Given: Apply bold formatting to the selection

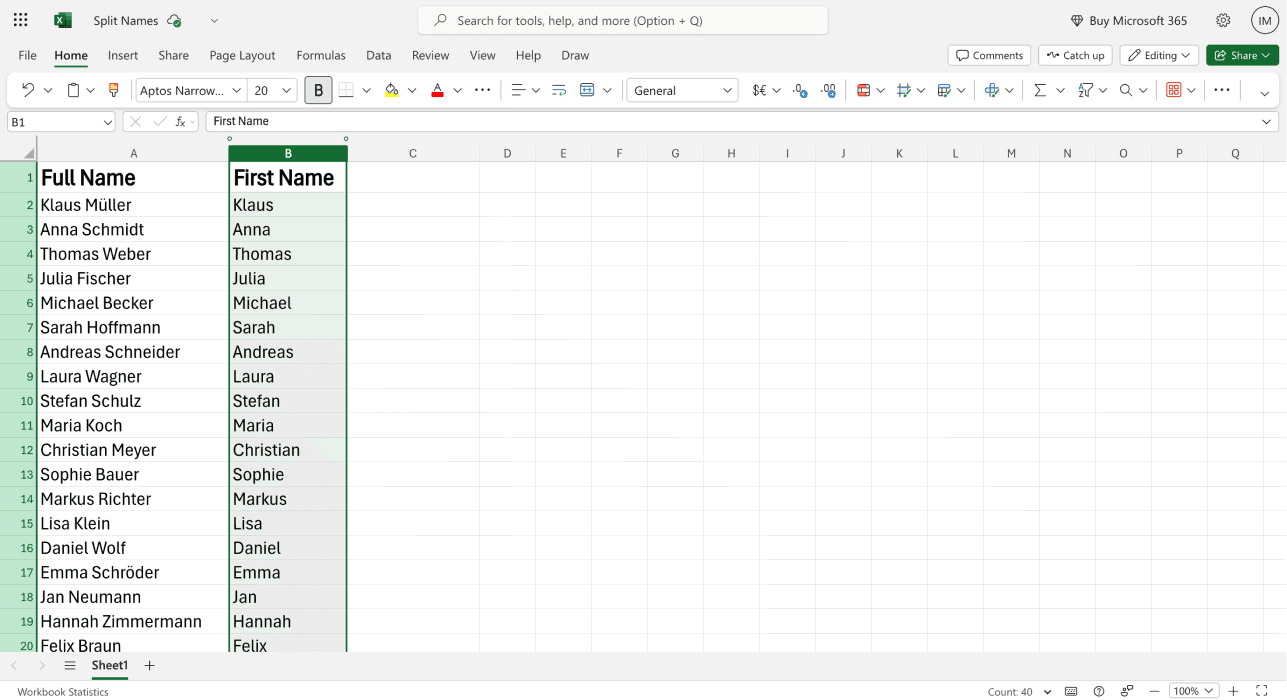Looking at the screenshot, I should click(318, 89).
